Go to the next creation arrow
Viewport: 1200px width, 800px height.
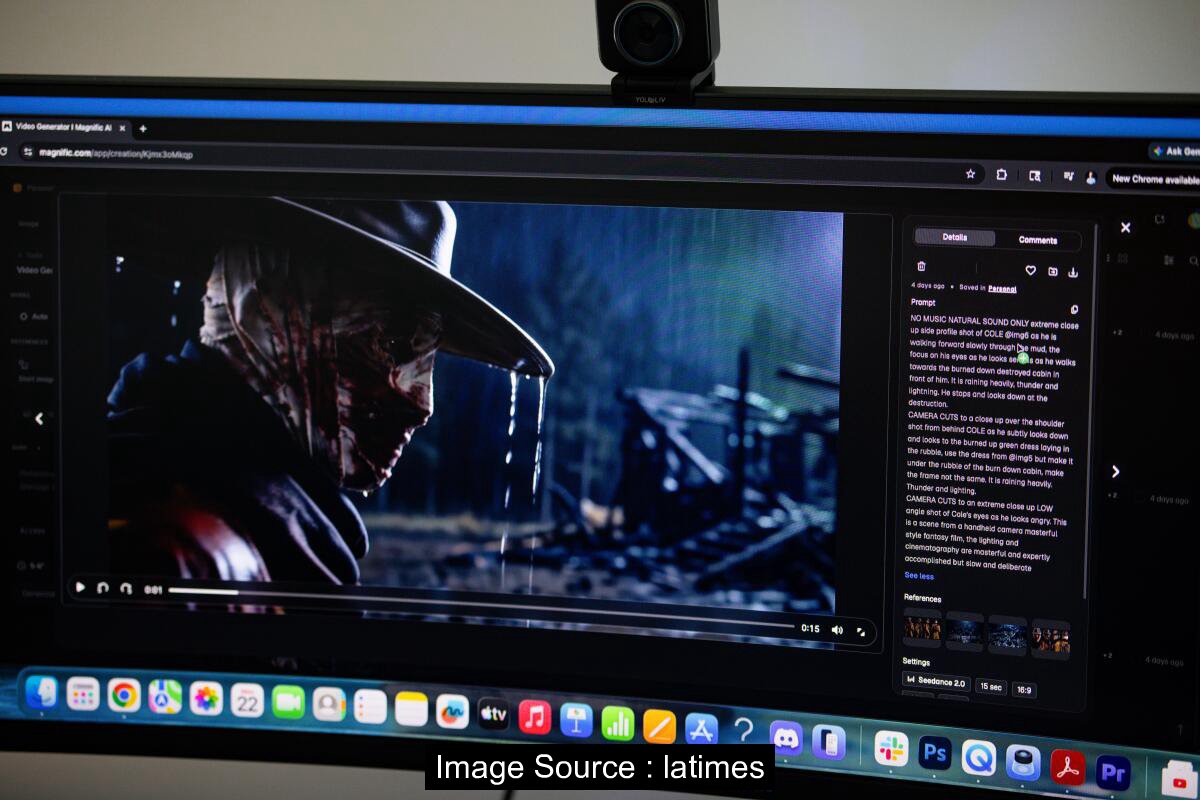coord(1115,471)
